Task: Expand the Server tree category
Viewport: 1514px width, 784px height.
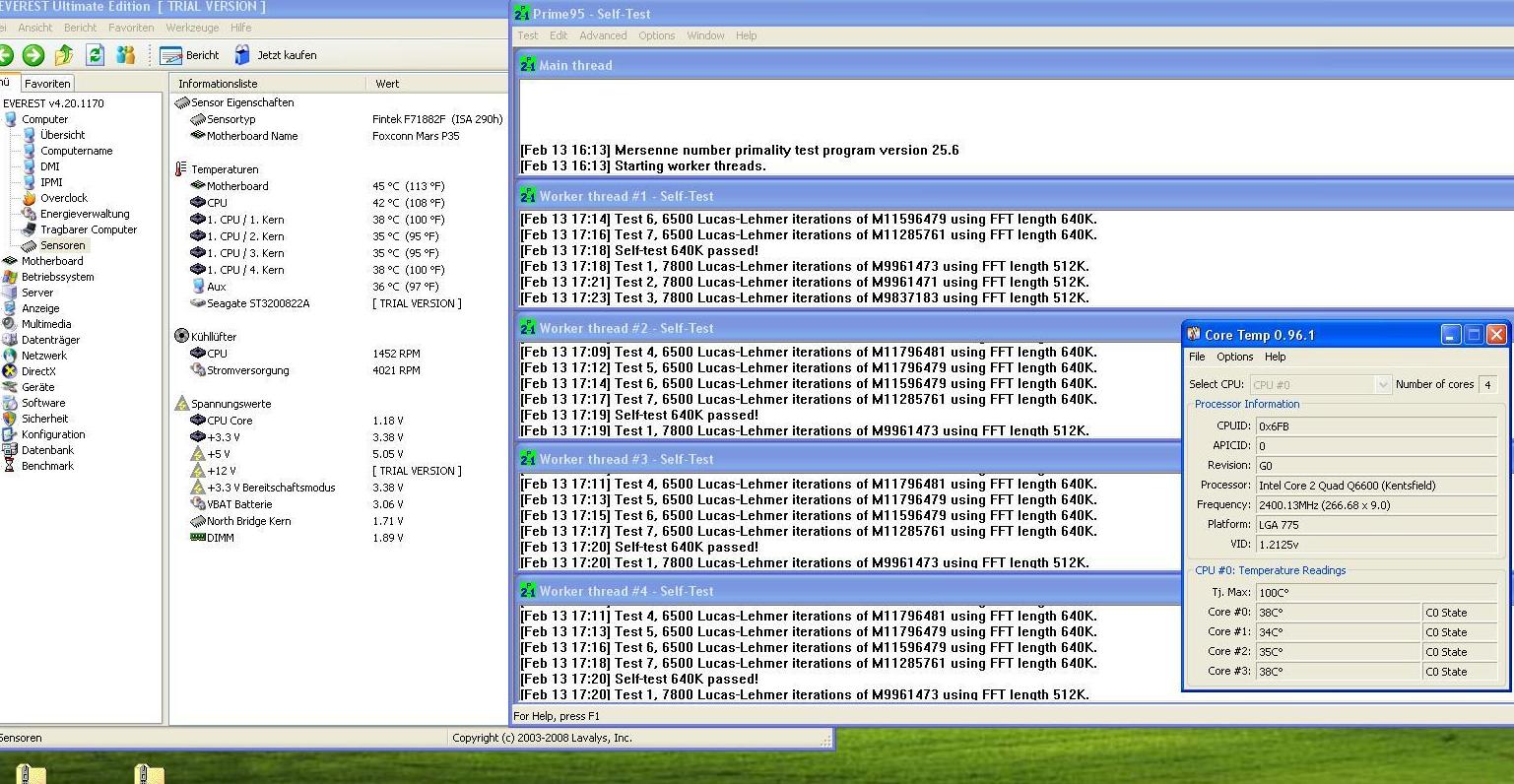Action: point(37,293)
